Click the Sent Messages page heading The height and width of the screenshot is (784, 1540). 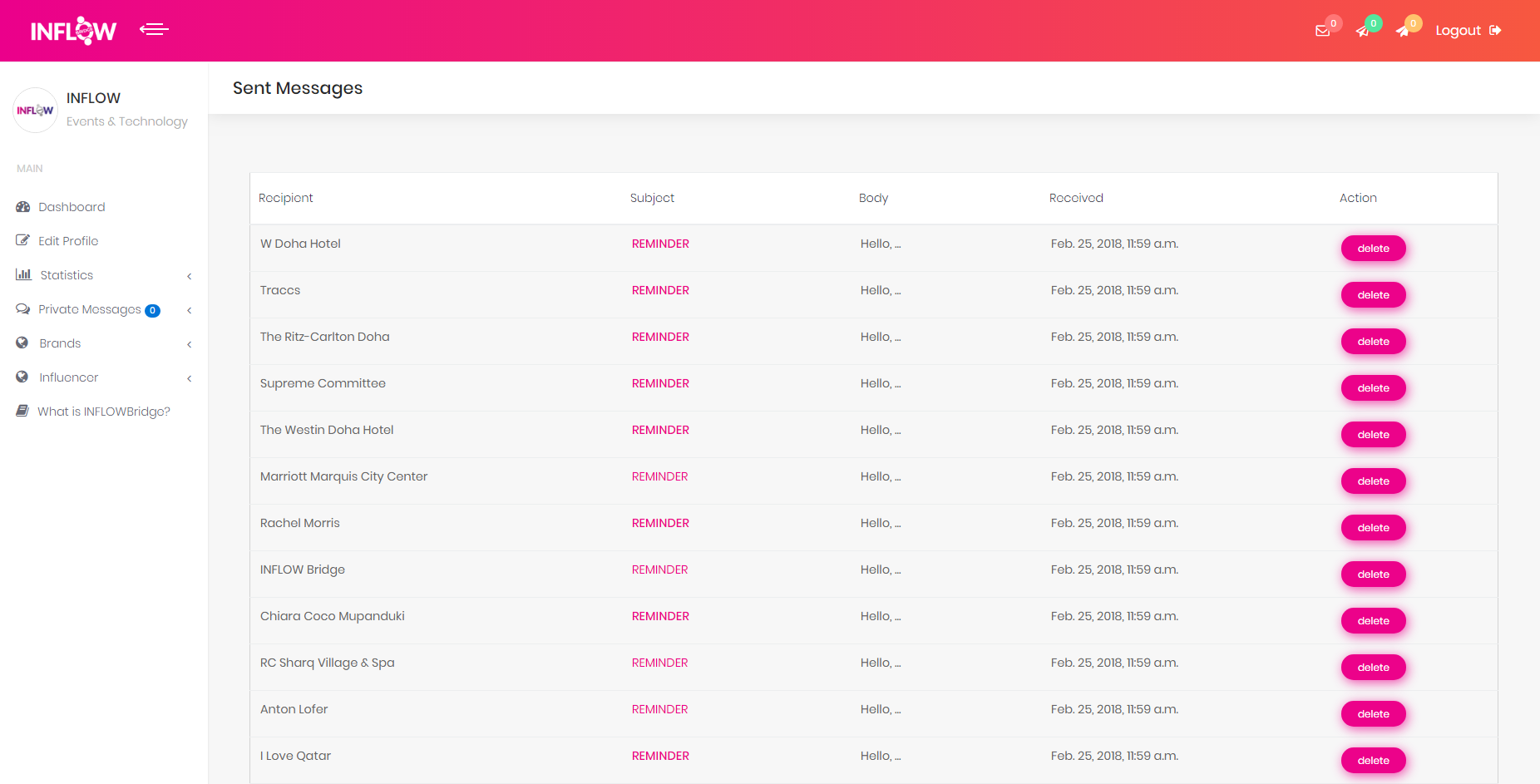[x=298, y=88]
